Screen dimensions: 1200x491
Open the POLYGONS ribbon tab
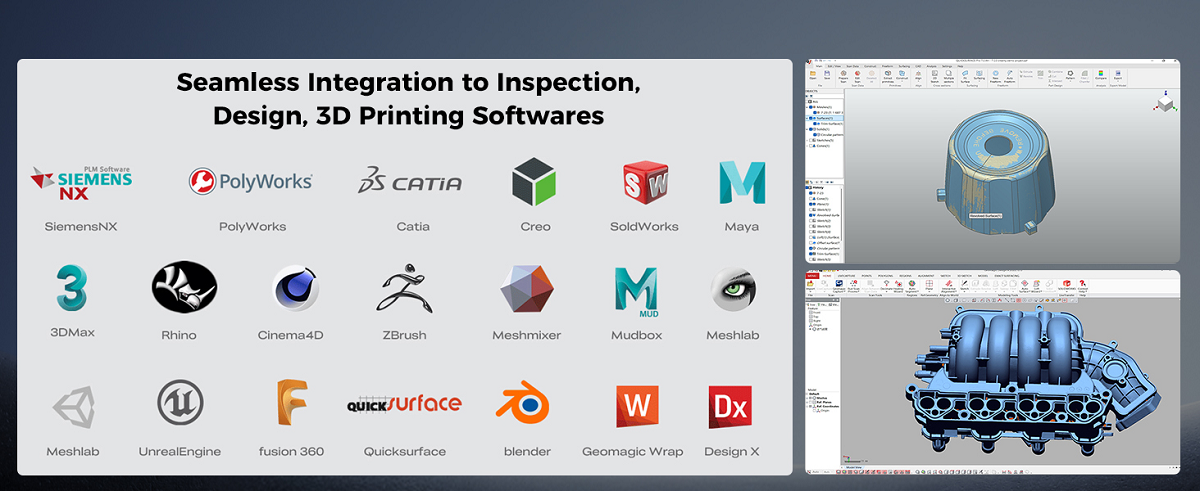tap(884, 275)
